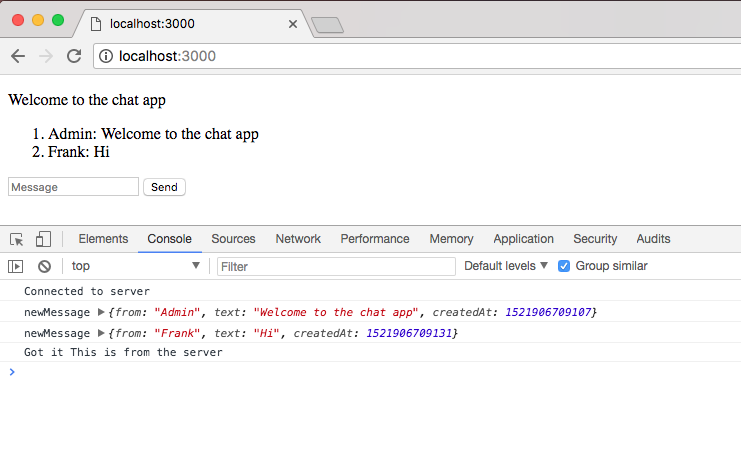Toggle the device toolbar icon
This screenshot has height=458, width=741.
click(43, 239)
